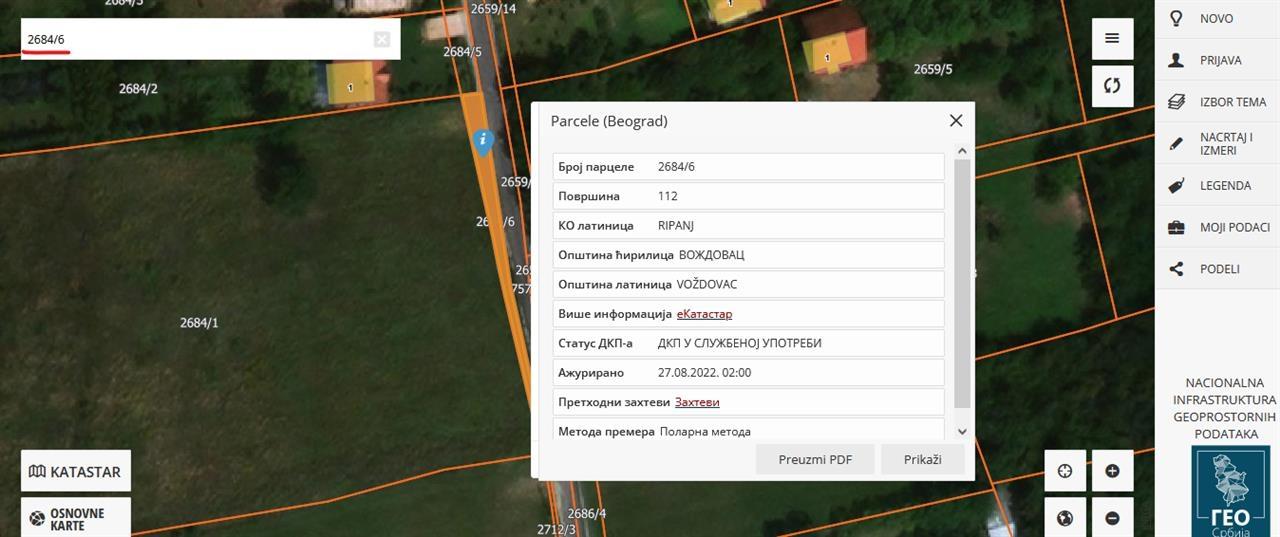The height and width of the screenshot is (537, 1280).
Task: Click the ВОЖДОВАЦ Cyrillic municipality value
Action: (x=712, y=255)
